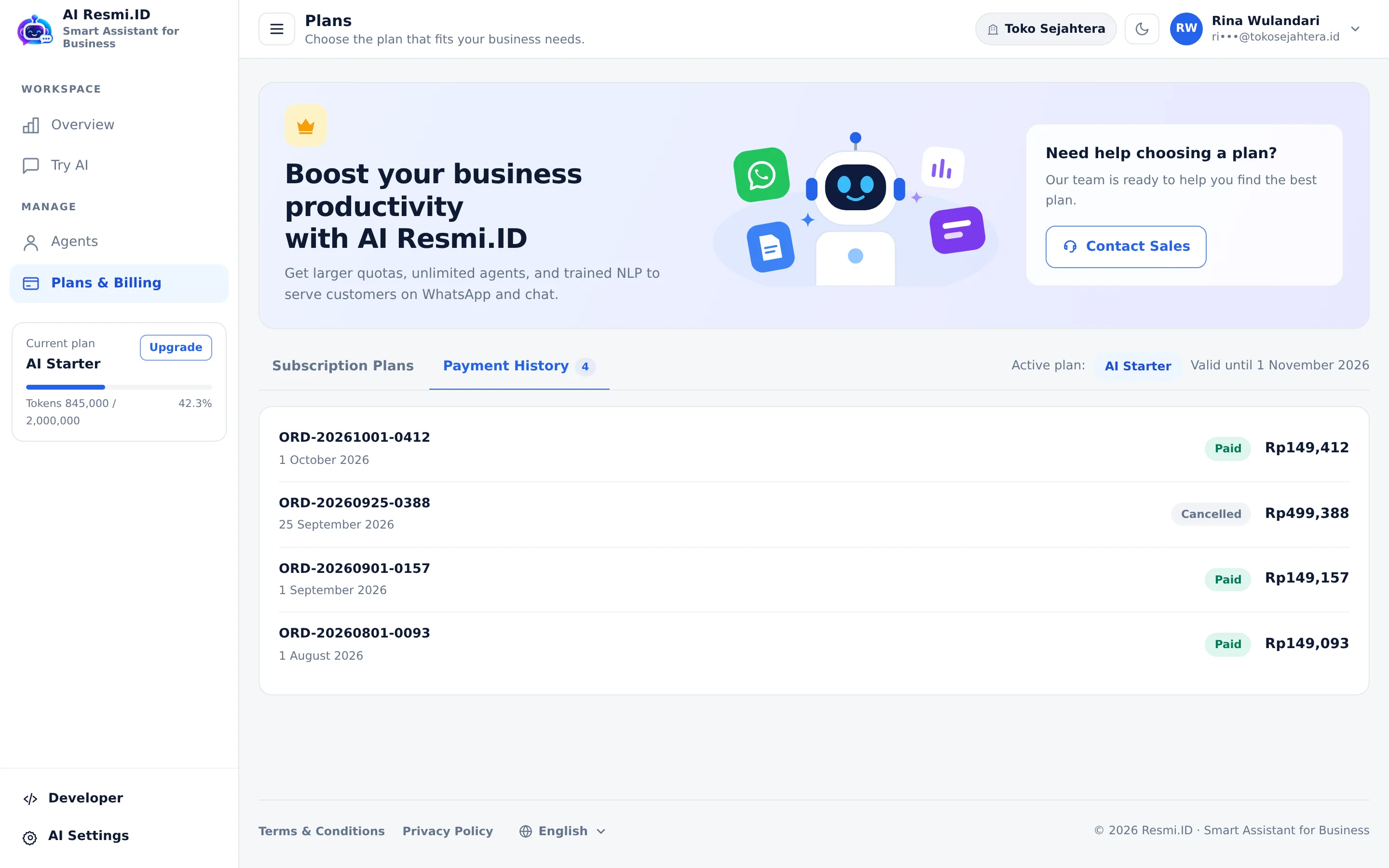This screenshot has width=1389, height=868.
Task: Click the chart bars icon in banner
Action: [942, 168]
